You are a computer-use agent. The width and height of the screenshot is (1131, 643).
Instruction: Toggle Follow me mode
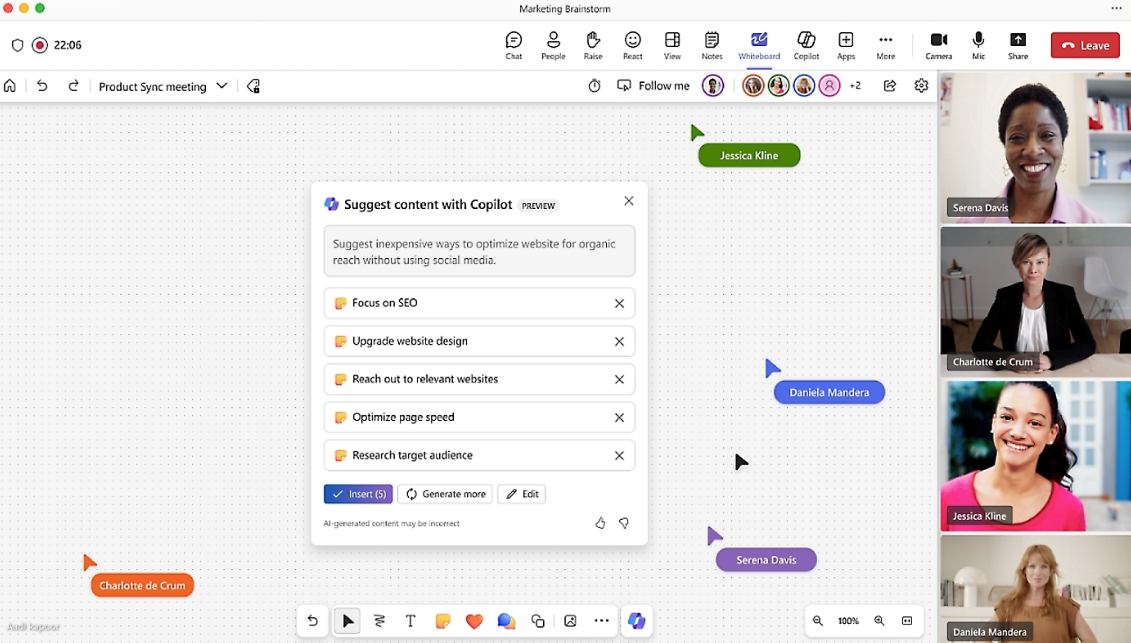[653, 86]
